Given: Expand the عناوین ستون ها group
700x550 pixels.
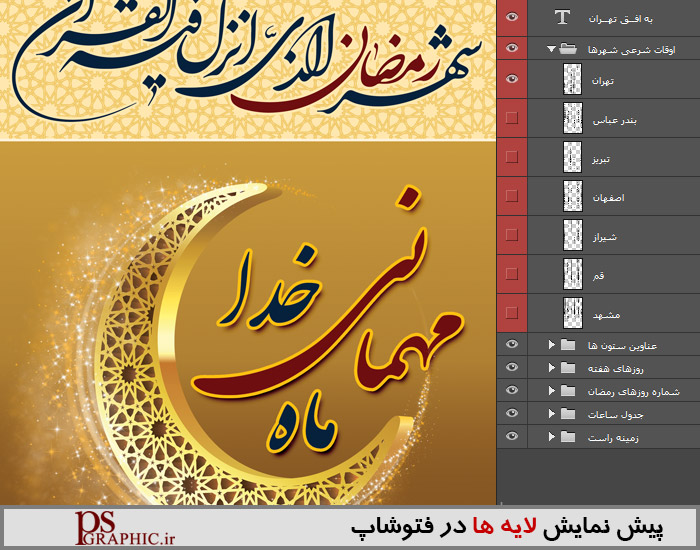Looking at the screenshot, I should 551,345.
